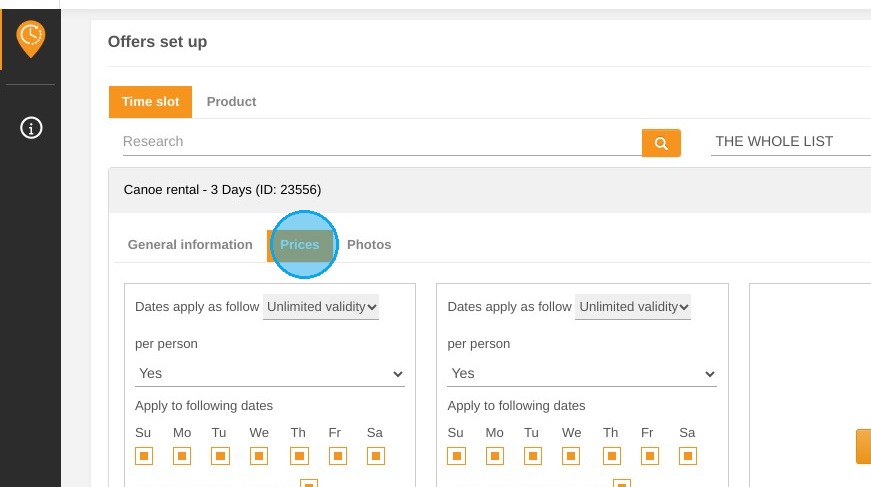Toggle Tu checkbox in first price panel

pyautogui.click(x=220, y=456)
